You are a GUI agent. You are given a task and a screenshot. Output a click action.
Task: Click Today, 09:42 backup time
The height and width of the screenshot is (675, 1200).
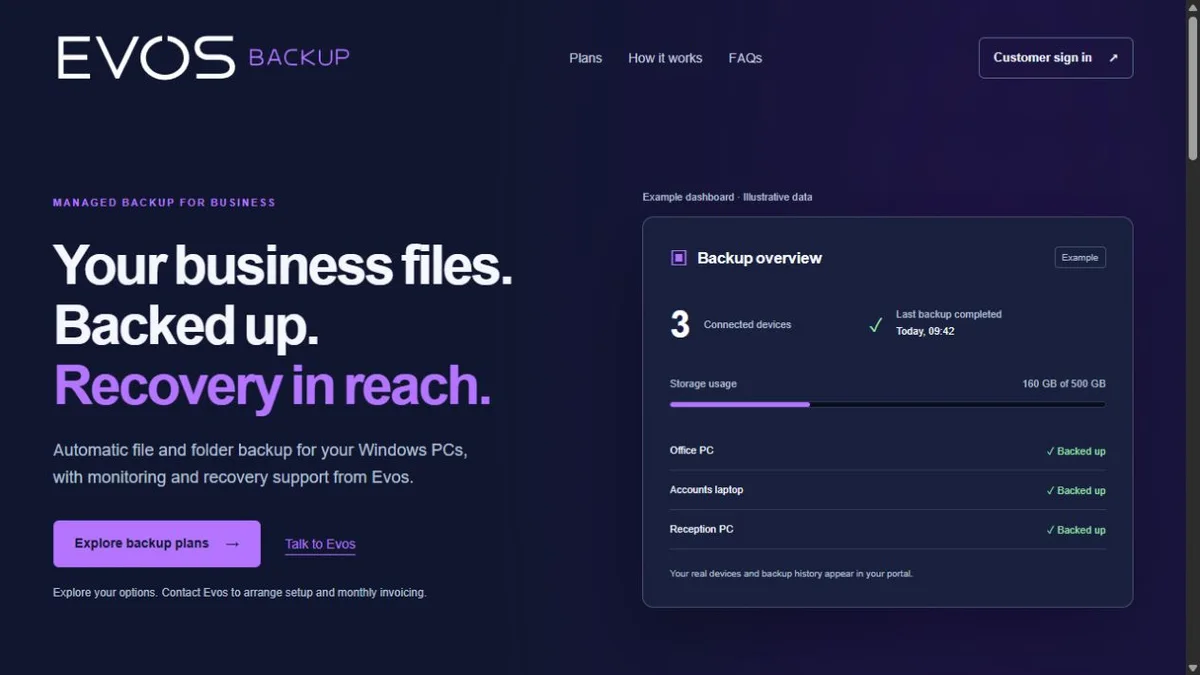(925, 331)
